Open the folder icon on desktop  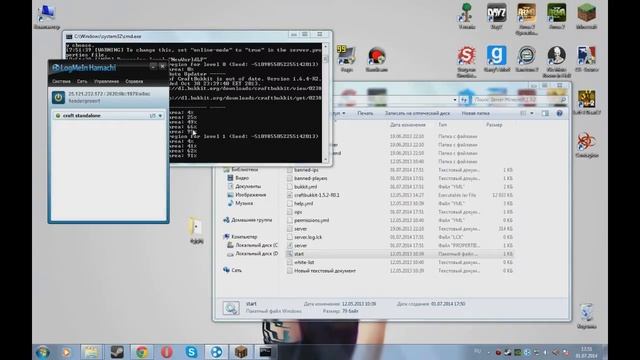[x=196, y=231]
